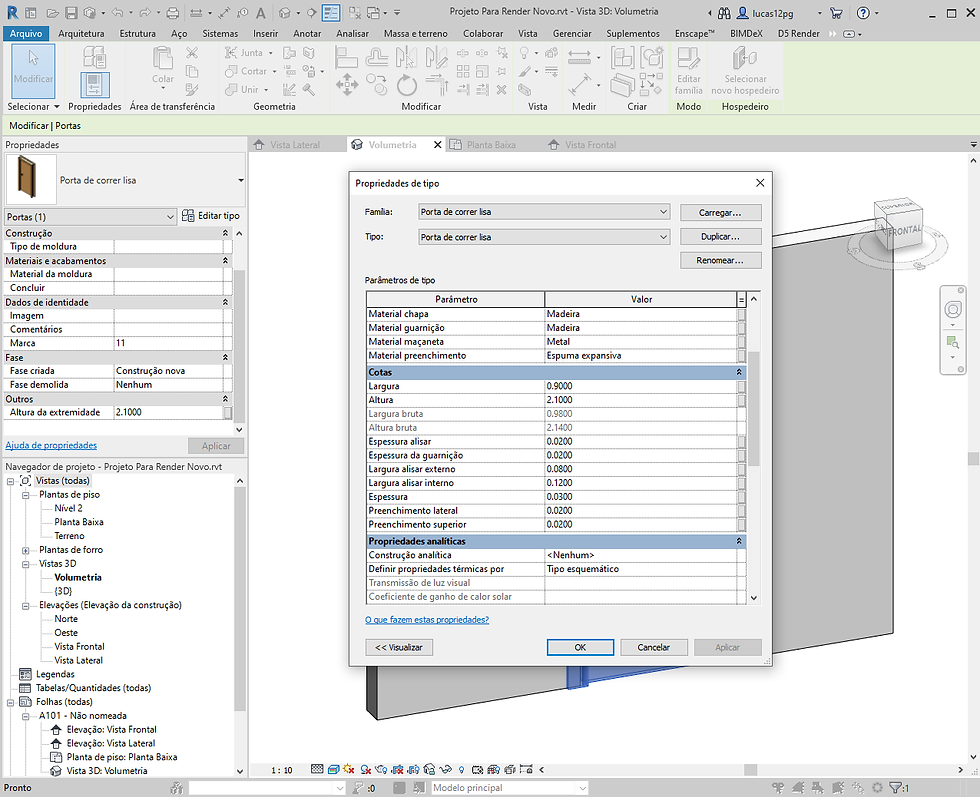980x797 pixels.
Task: Click the Modificar arrow tool button
Action: pyautogui.click(x=33, y=70)
